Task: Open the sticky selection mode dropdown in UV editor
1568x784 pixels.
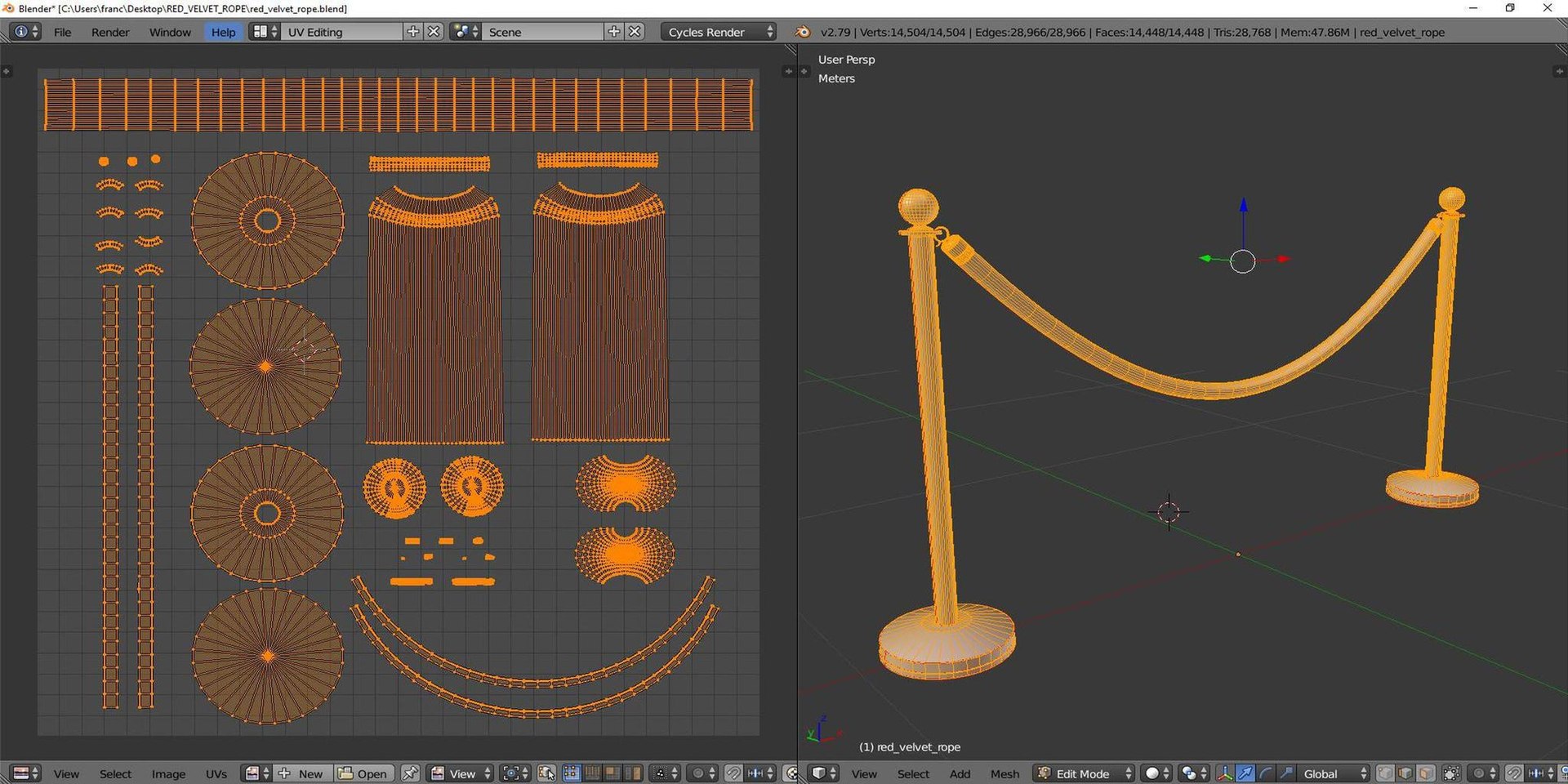Action: tap(665, 773)
